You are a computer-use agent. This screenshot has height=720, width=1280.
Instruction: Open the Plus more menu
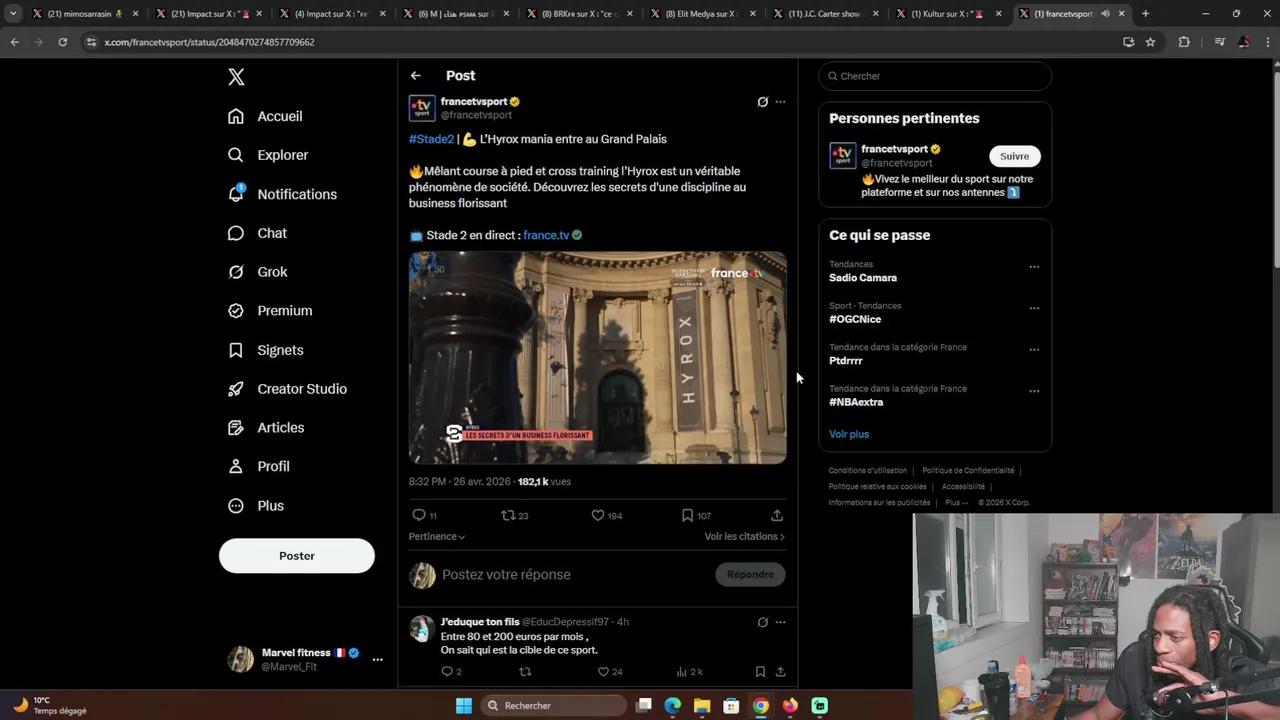point(255,506)
